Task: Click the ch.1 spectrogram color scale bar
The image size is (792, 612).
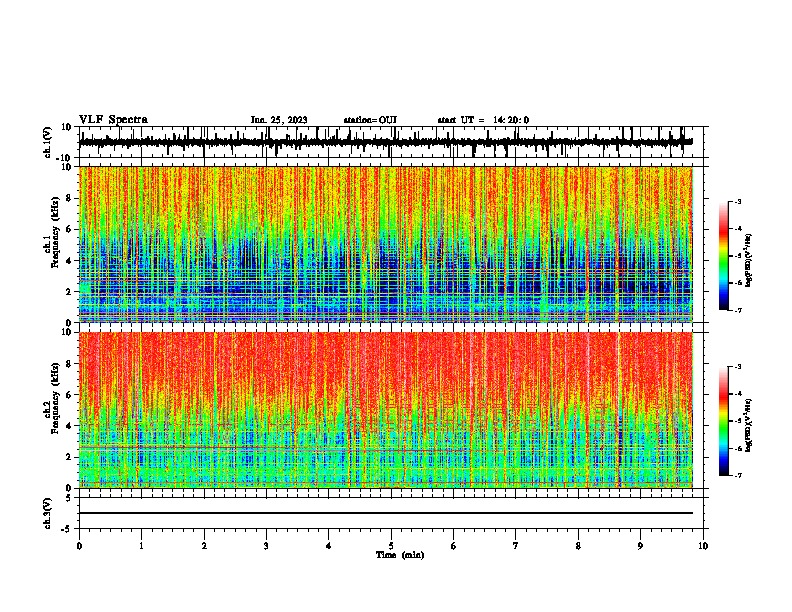Action: tap(723, 256)
